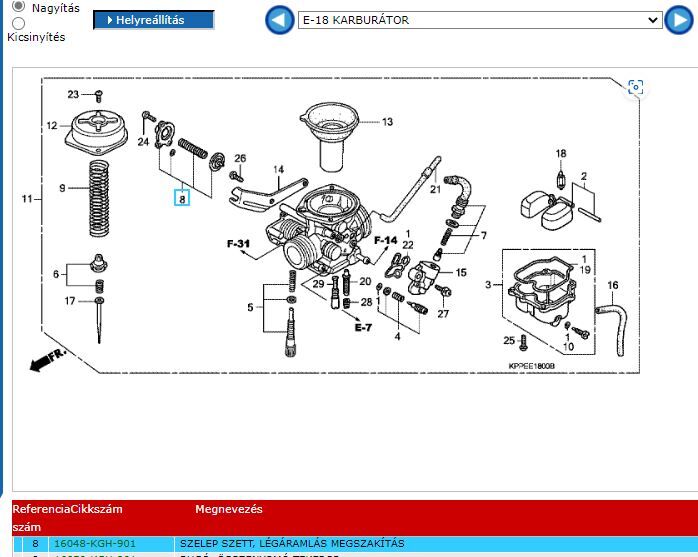
Task: Click the F-31 cross-reference label
Action: click(x=238, y=244)
